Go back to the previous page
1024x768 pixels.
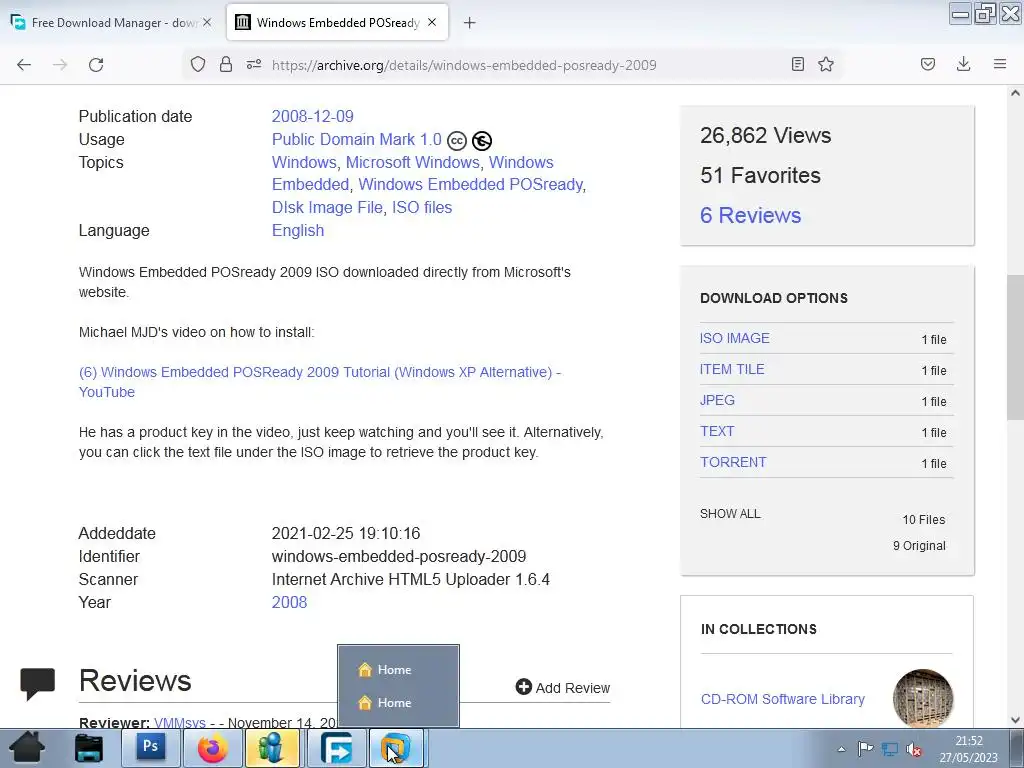[24, 65]
